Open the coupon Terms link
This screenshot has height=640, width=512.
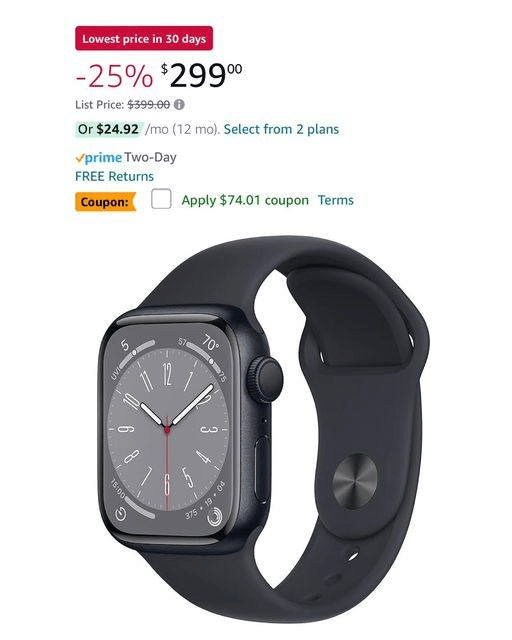[336, 200]
